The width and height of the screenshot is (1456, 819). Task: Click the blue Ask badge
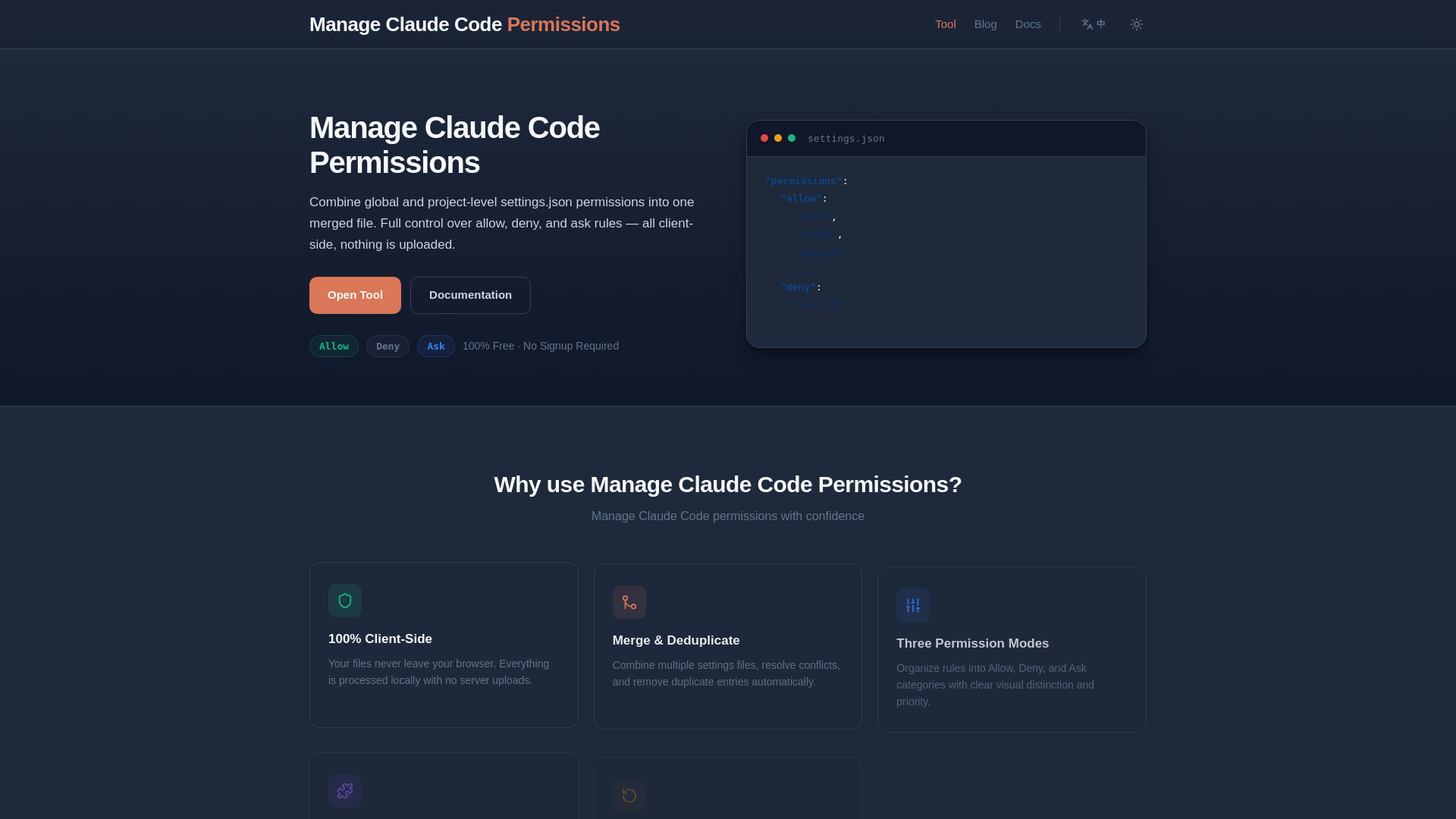click(x=435, y=346)
